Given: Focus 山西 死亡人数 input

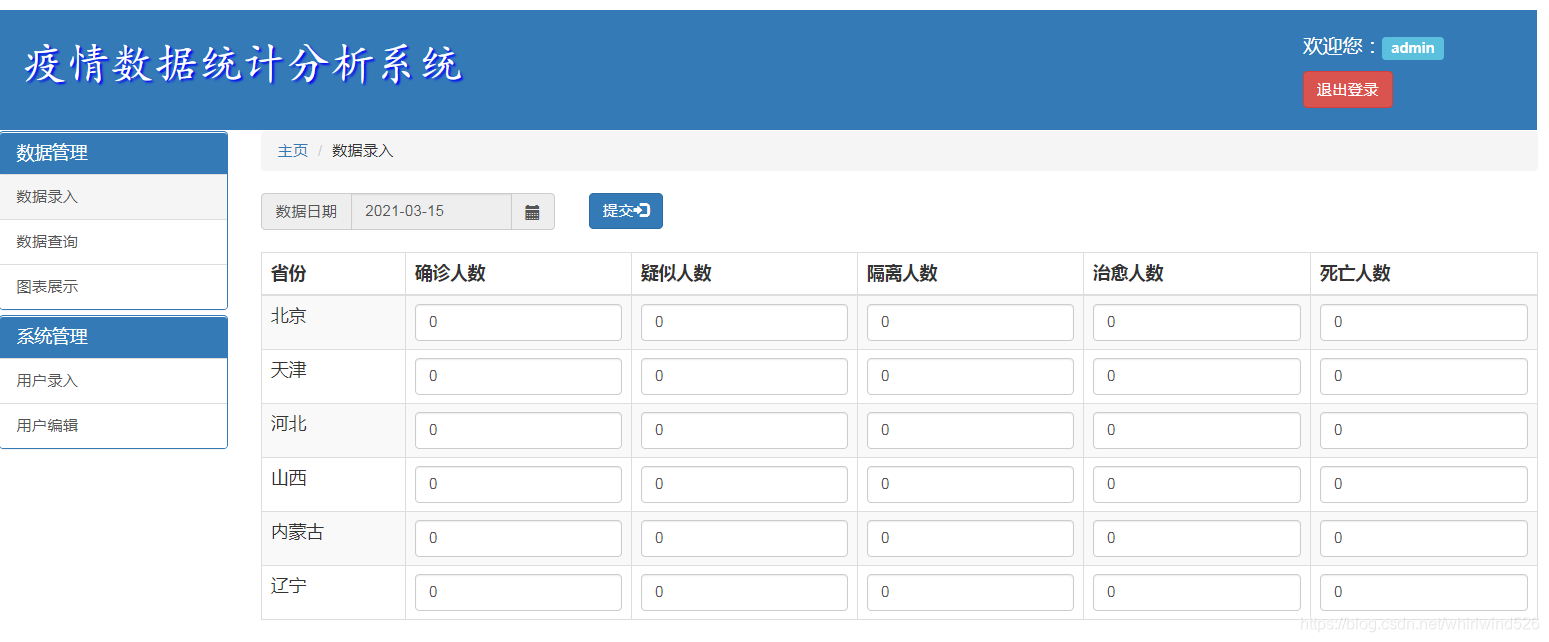Looking at the screenshot, I should pyautogui.click(x=1424, y=485).
